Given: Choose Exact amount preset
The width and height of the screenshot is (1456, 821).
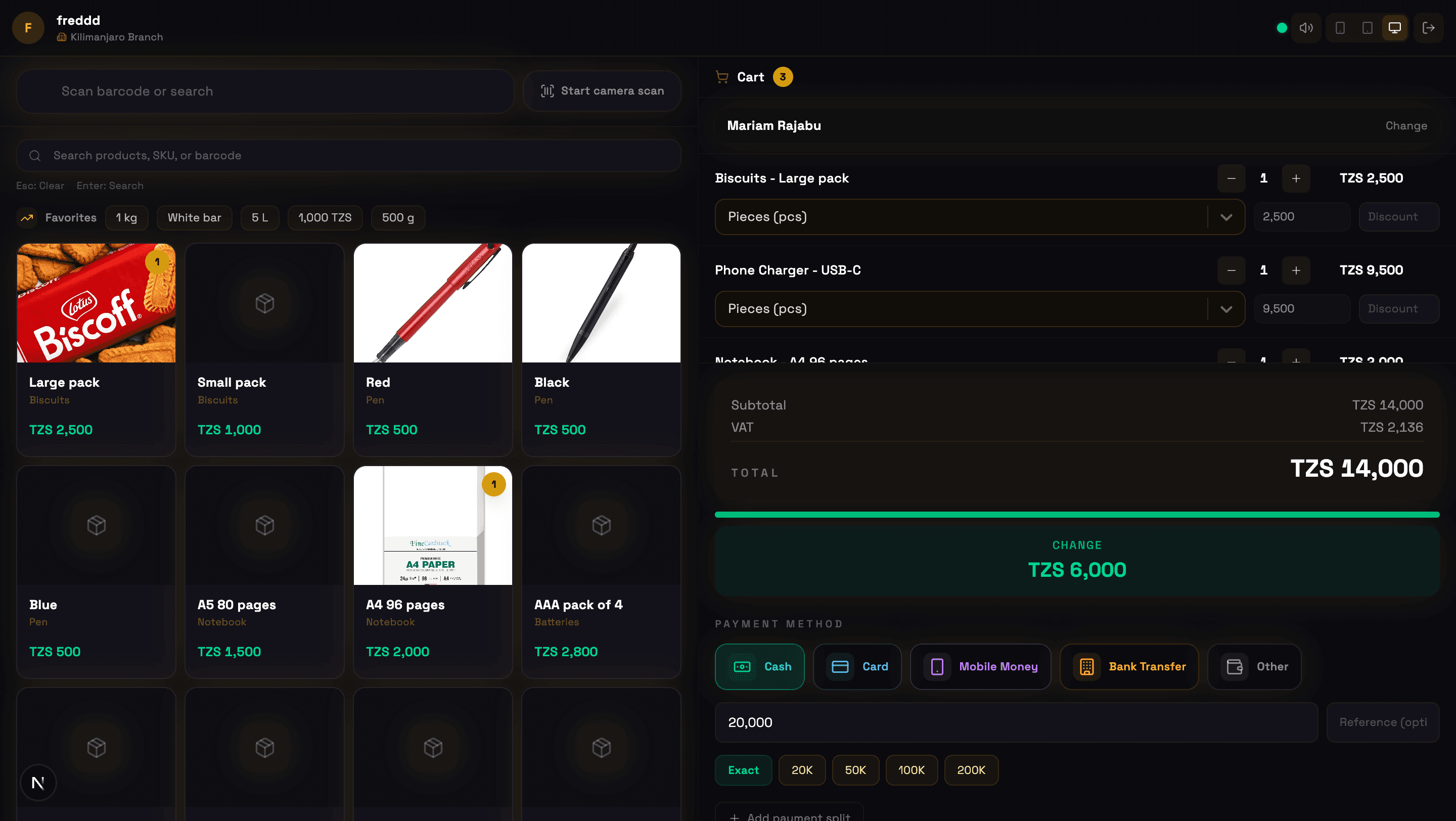Looking at the screenshot, I should [743, 770].
